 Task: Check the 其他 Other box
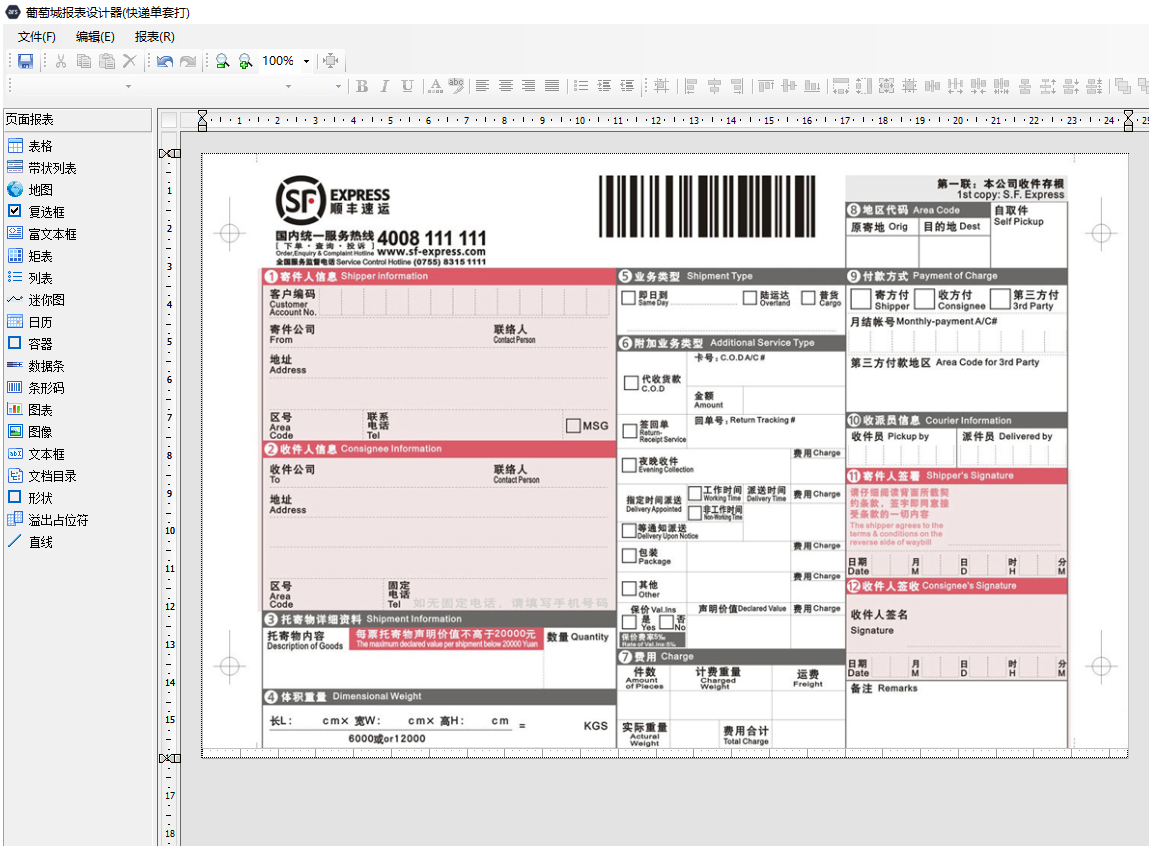tap(629, 588)
